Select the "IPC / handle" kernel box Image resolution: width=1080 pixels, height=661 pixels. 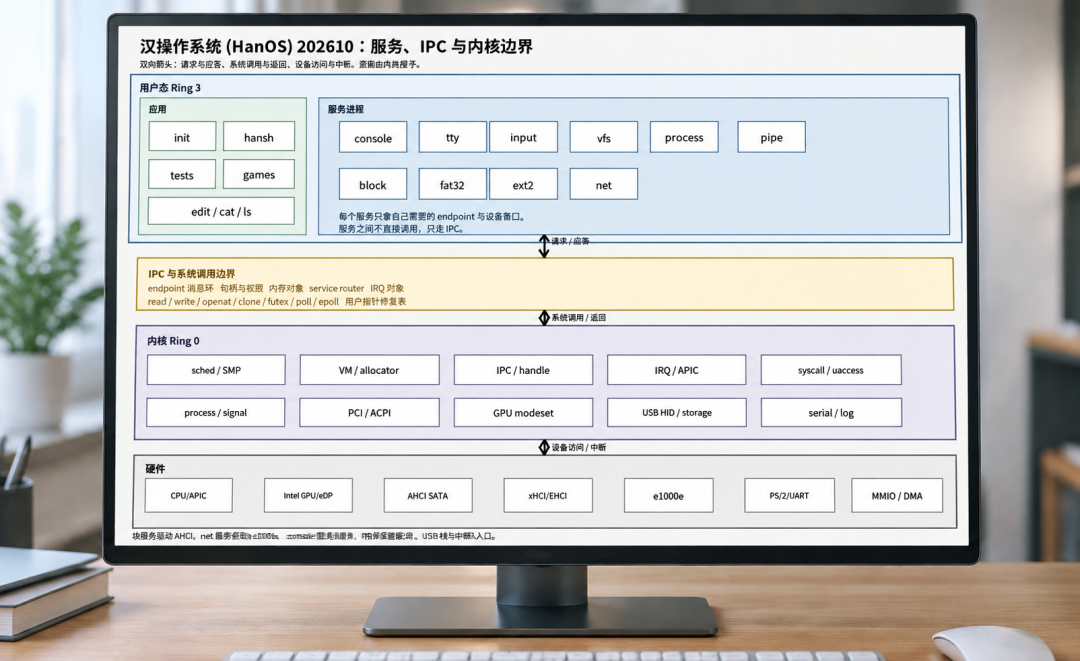523,370
